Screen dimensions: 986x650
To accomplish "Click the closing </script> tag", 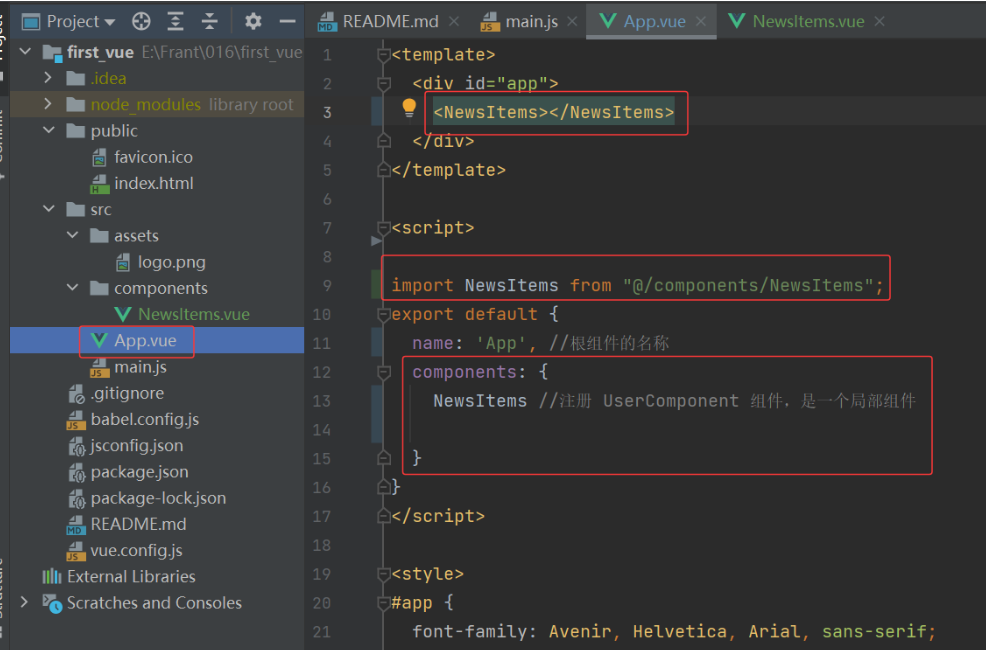I will click(438, 516).
